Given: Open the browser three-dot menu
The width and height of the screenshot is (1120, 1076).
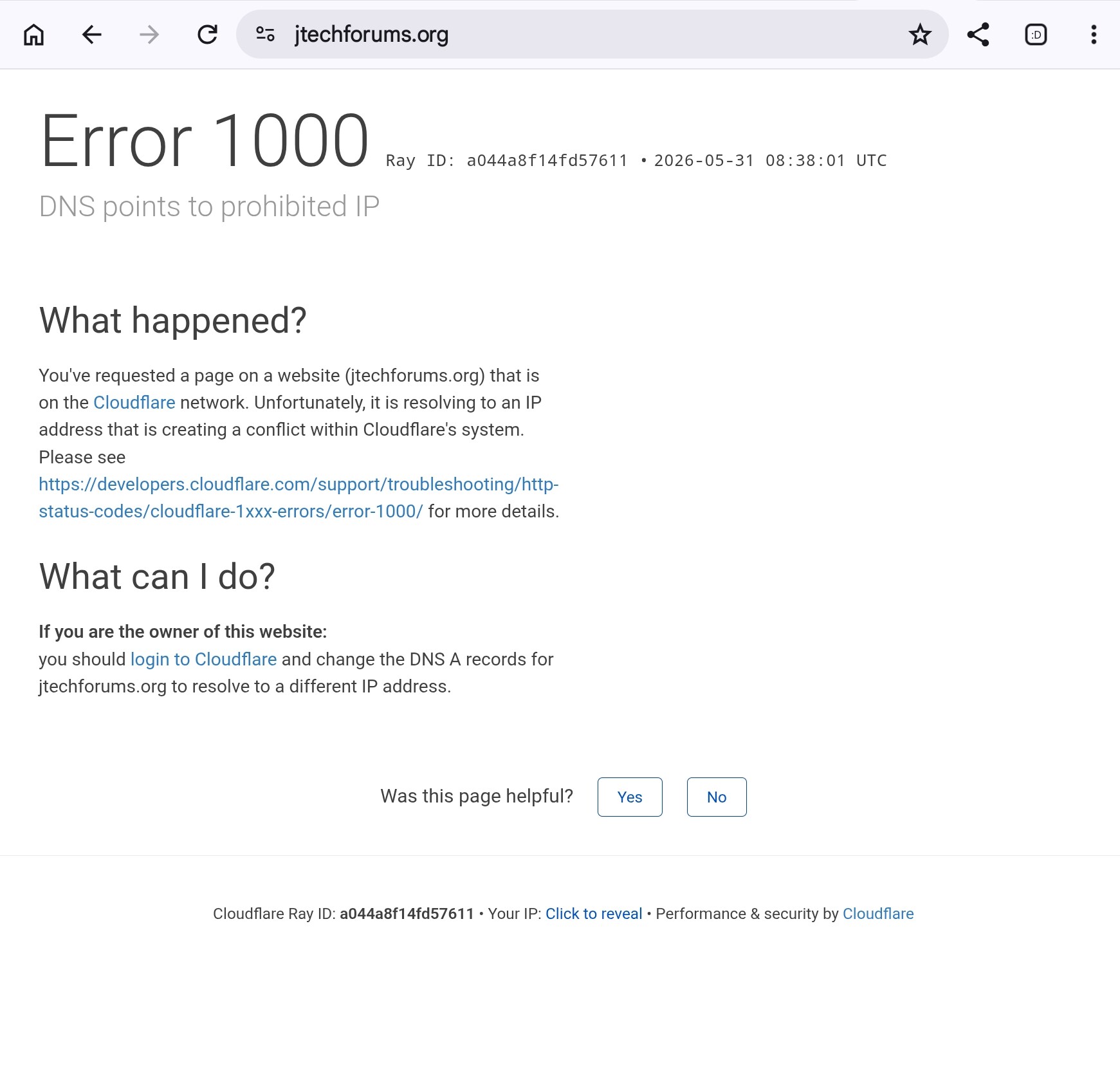Looking at the screenshot, I should 1094,35.
